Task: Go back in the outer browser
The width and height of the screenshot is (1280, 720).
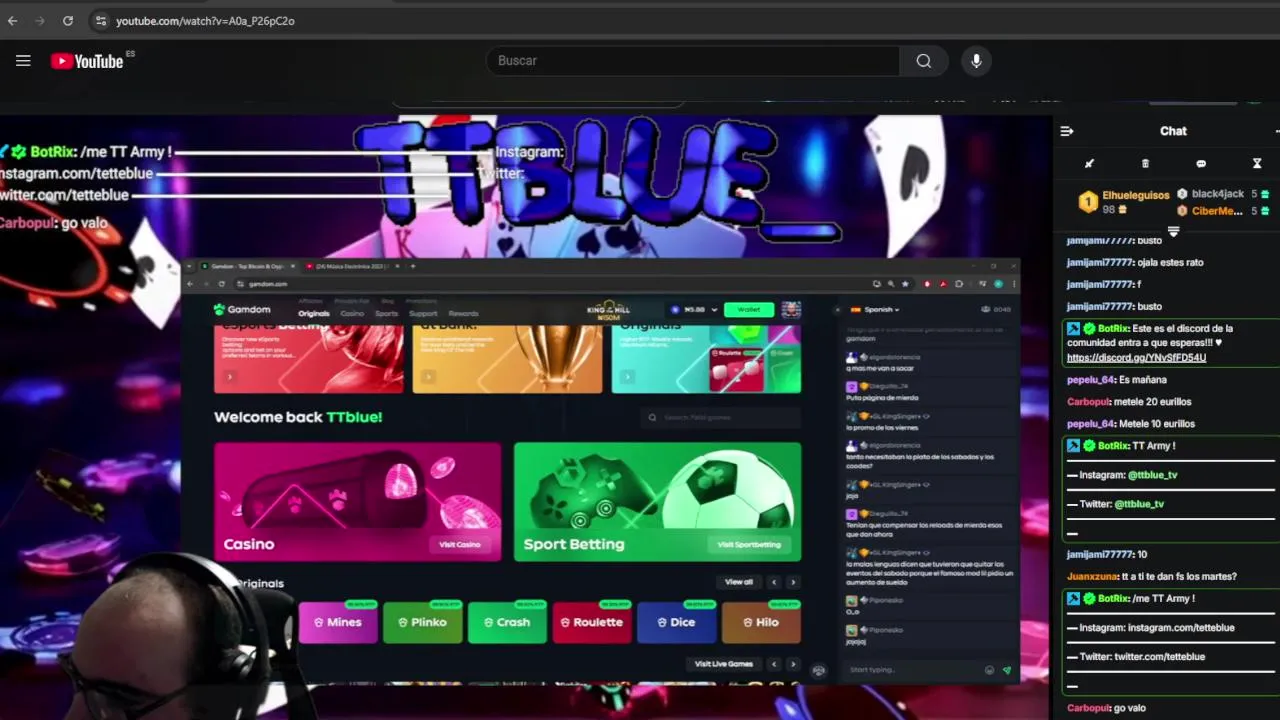Action: [13, 20]
